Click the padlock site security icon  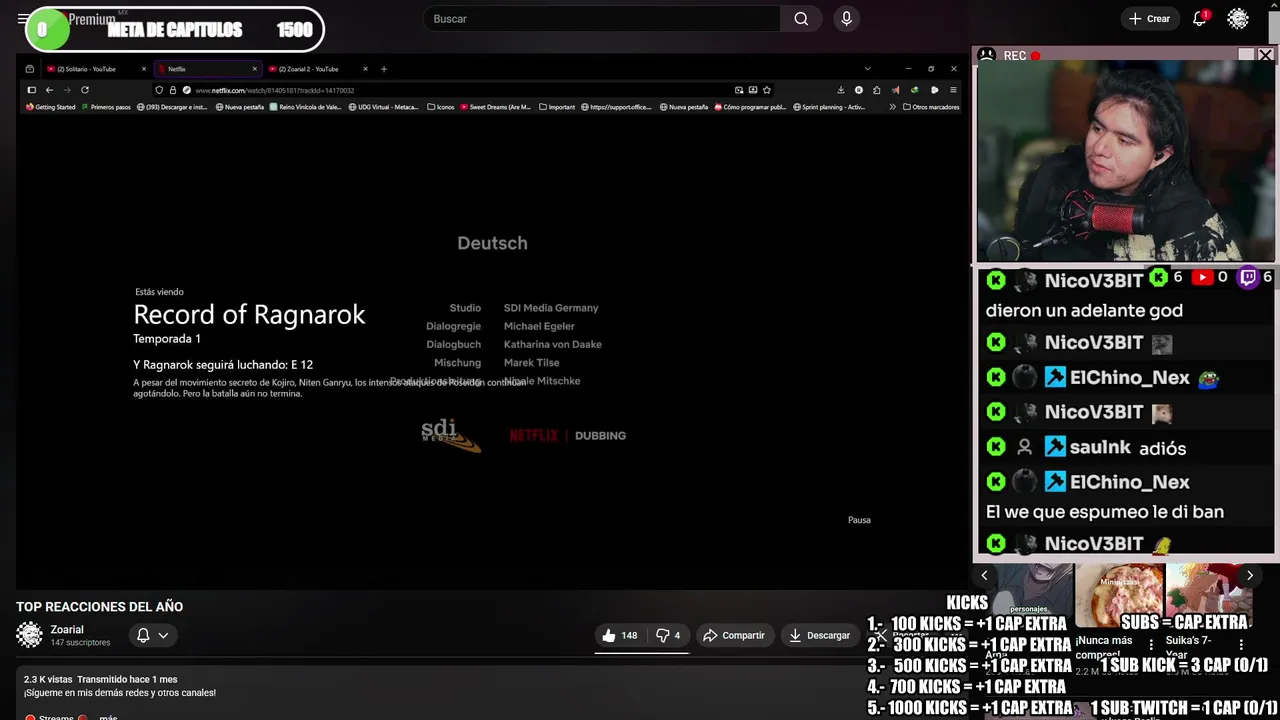pyautogui.click(x=172, y=90)
